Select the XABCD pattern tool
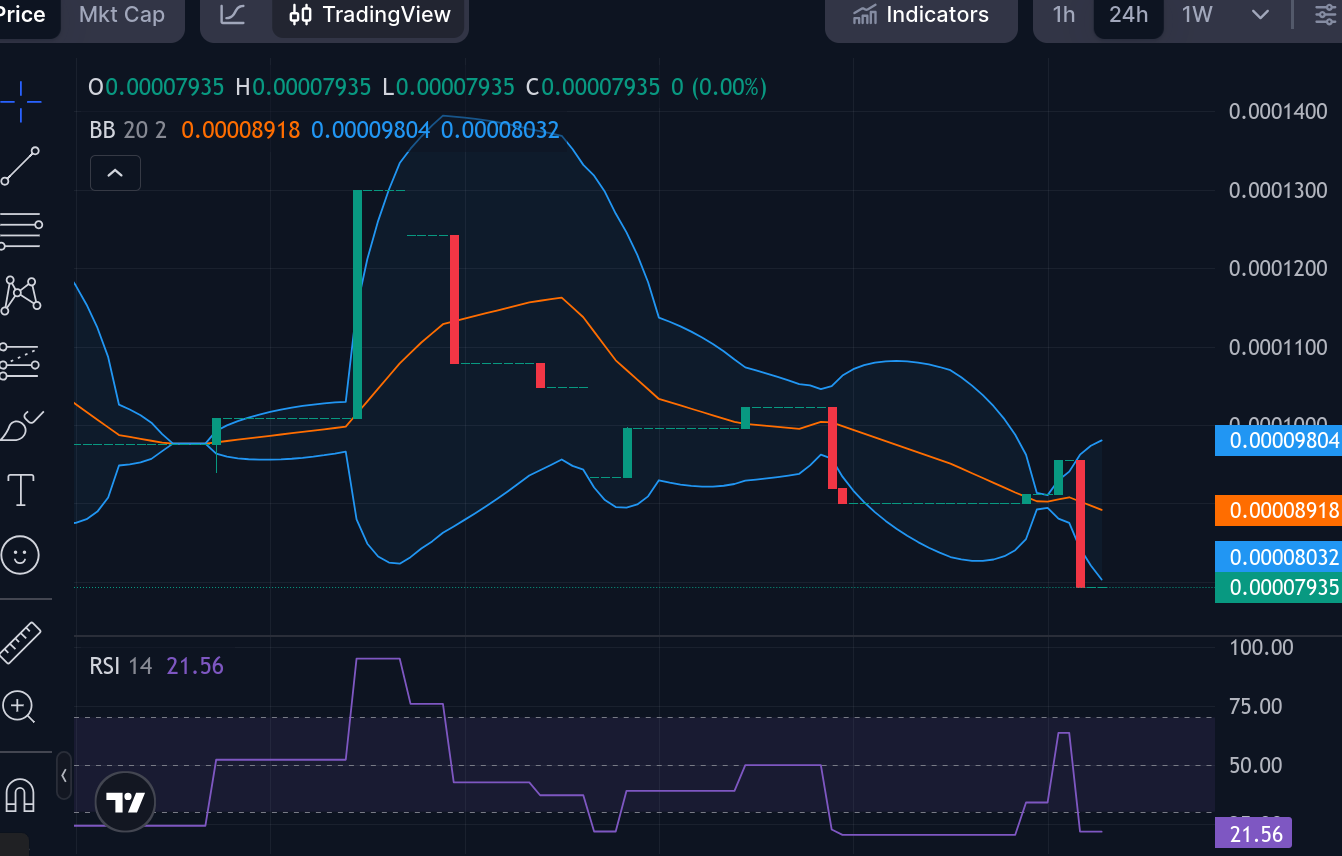Image resolution: width=1342 pixels, height=856 pixels. tap(20, 294)
